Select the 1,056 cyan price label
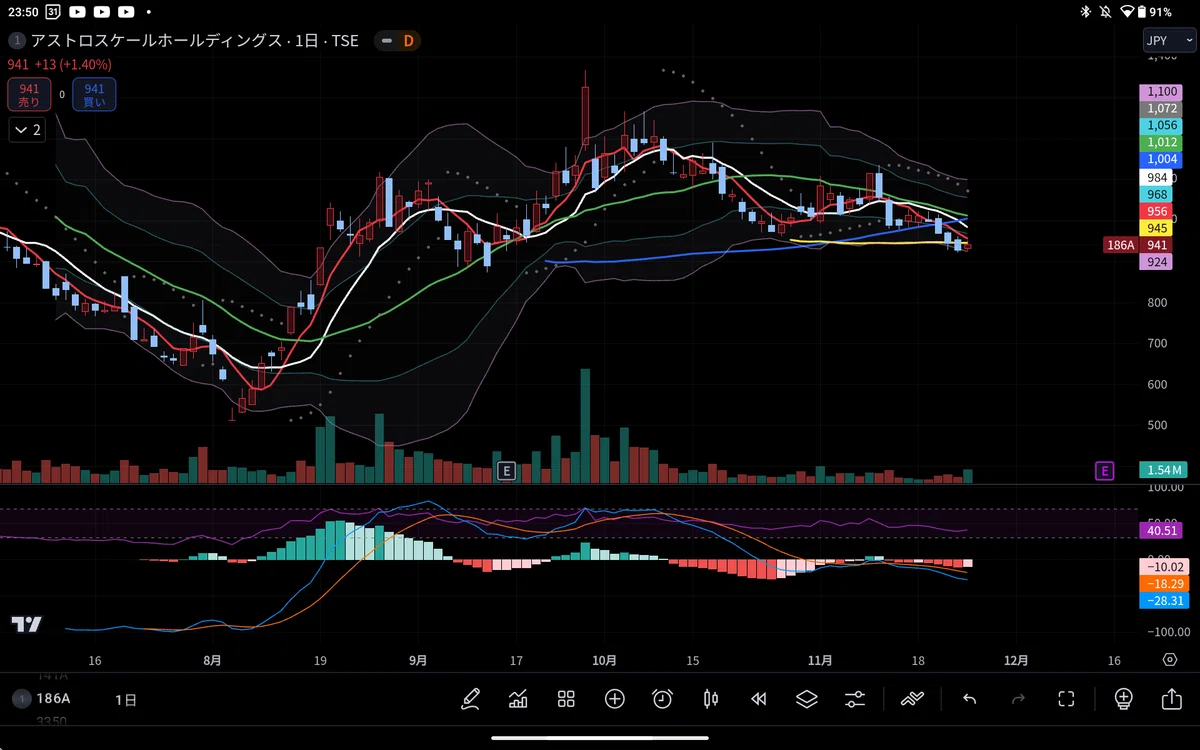The height and width of the screenshot is (750, 1200). (1160, 125)
